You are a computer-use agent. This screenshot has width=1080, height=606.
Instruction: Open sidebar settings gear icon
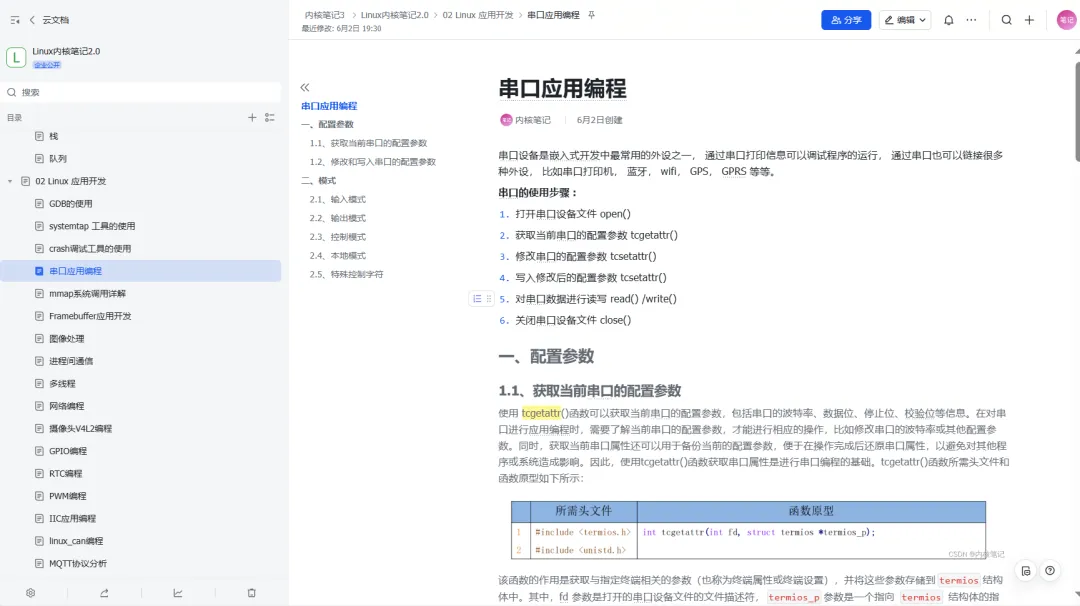click(x=30, y=593)
